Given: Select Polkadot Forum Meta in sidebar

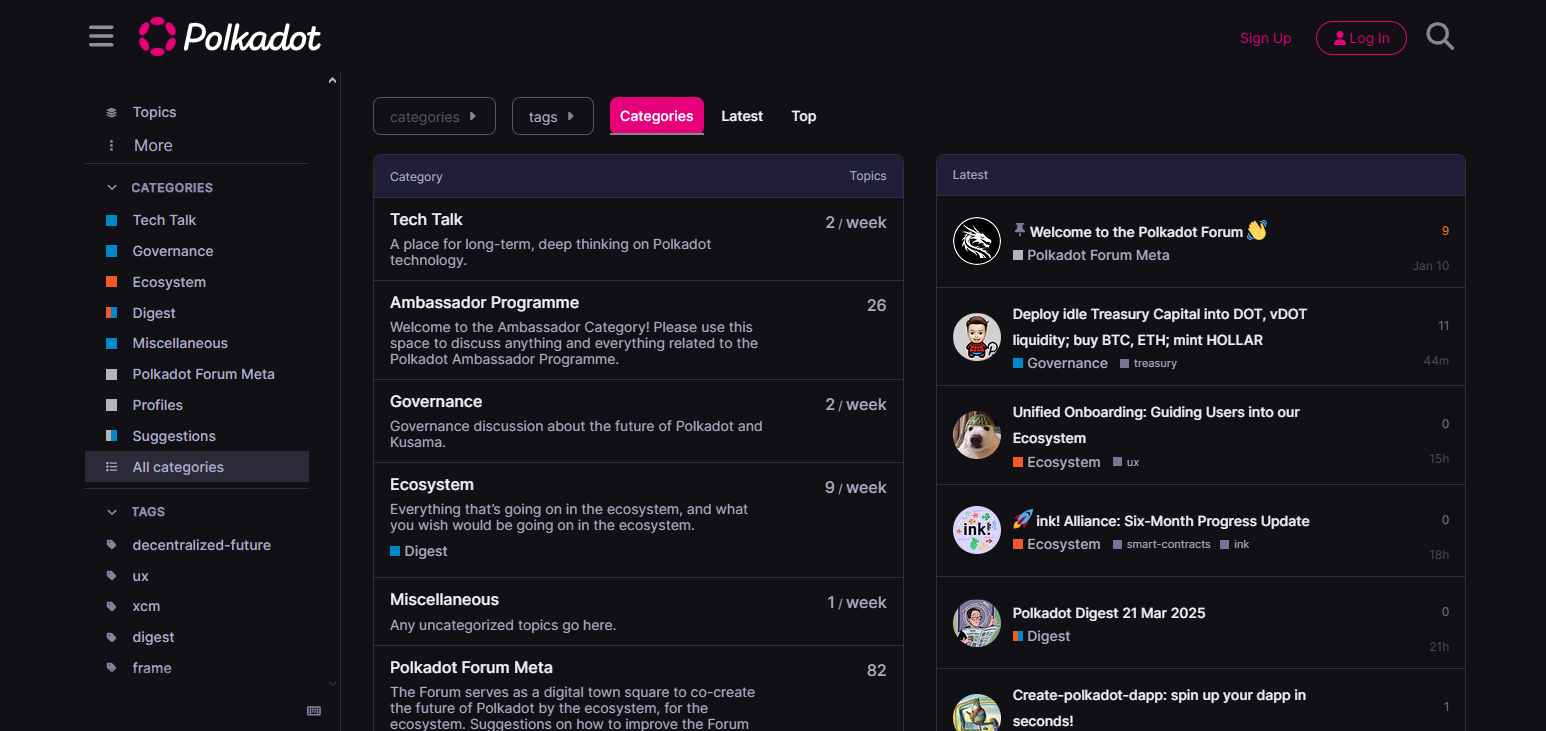Looking at the screenshot, I should point(197,374).
